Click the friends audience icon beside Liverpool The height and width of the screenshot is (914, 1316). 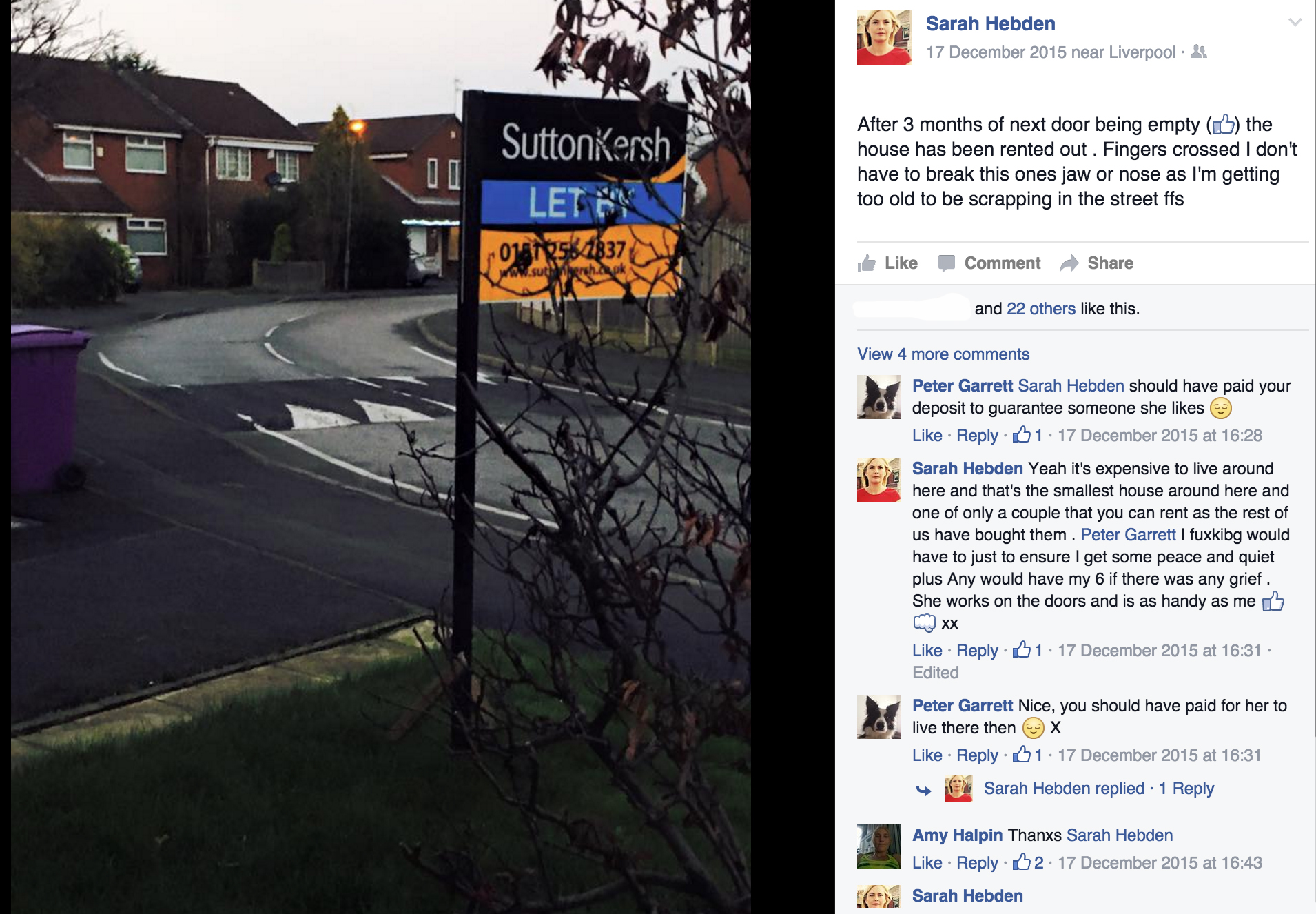click(x=1199, y=52)
